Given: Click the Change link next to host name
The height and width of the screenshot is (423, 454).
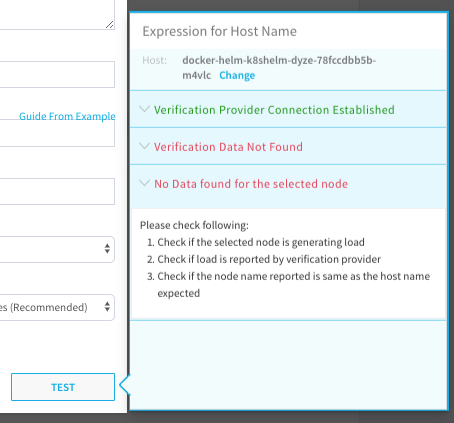Looking at the screenshot, I should click(237, 75).
